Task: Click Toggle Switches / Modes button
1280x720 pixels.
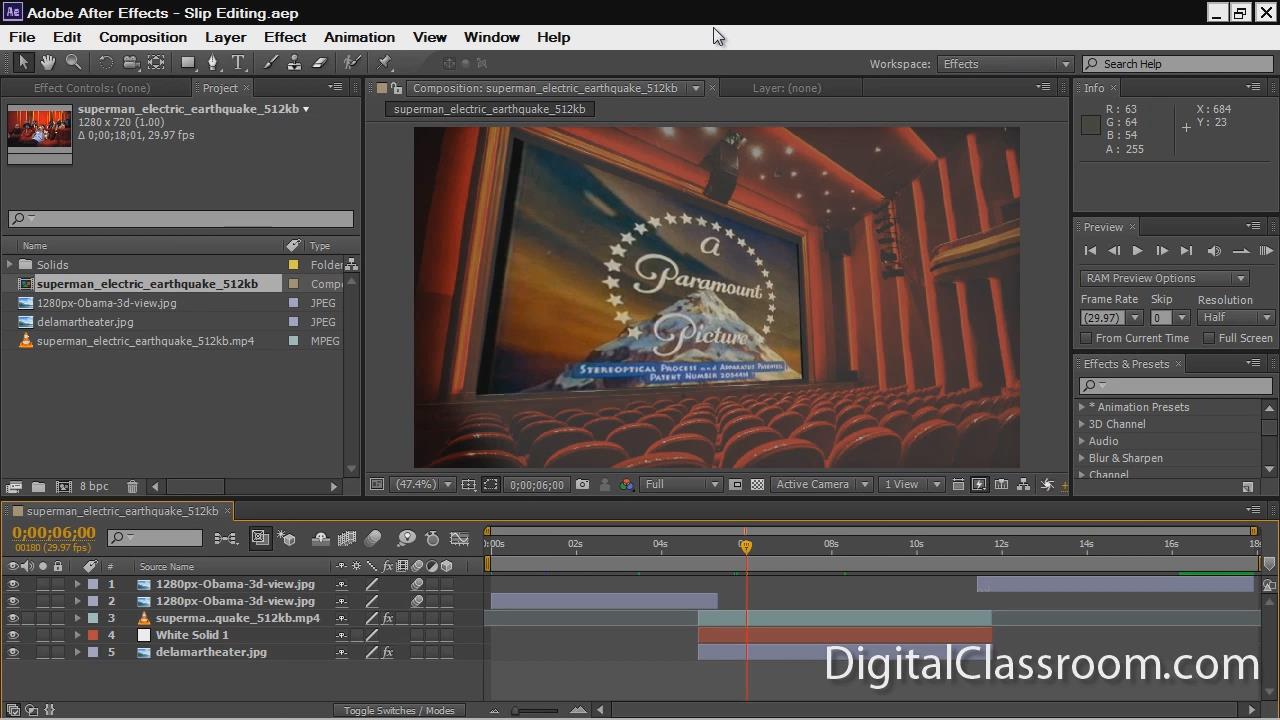Action: pos(399,710)
